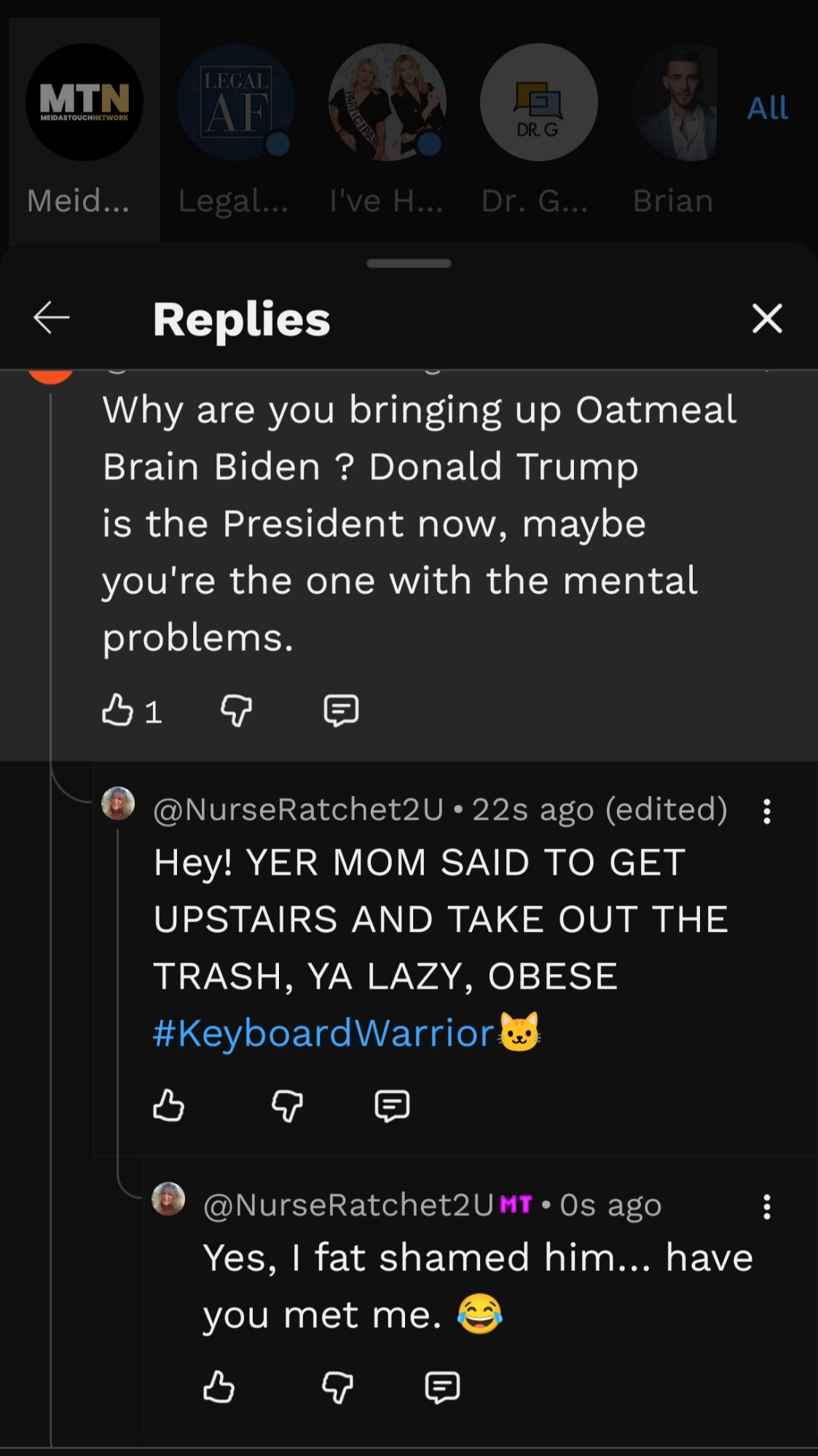
Task: Dislike the fat shamed him reply
Action: [337, 1387]
